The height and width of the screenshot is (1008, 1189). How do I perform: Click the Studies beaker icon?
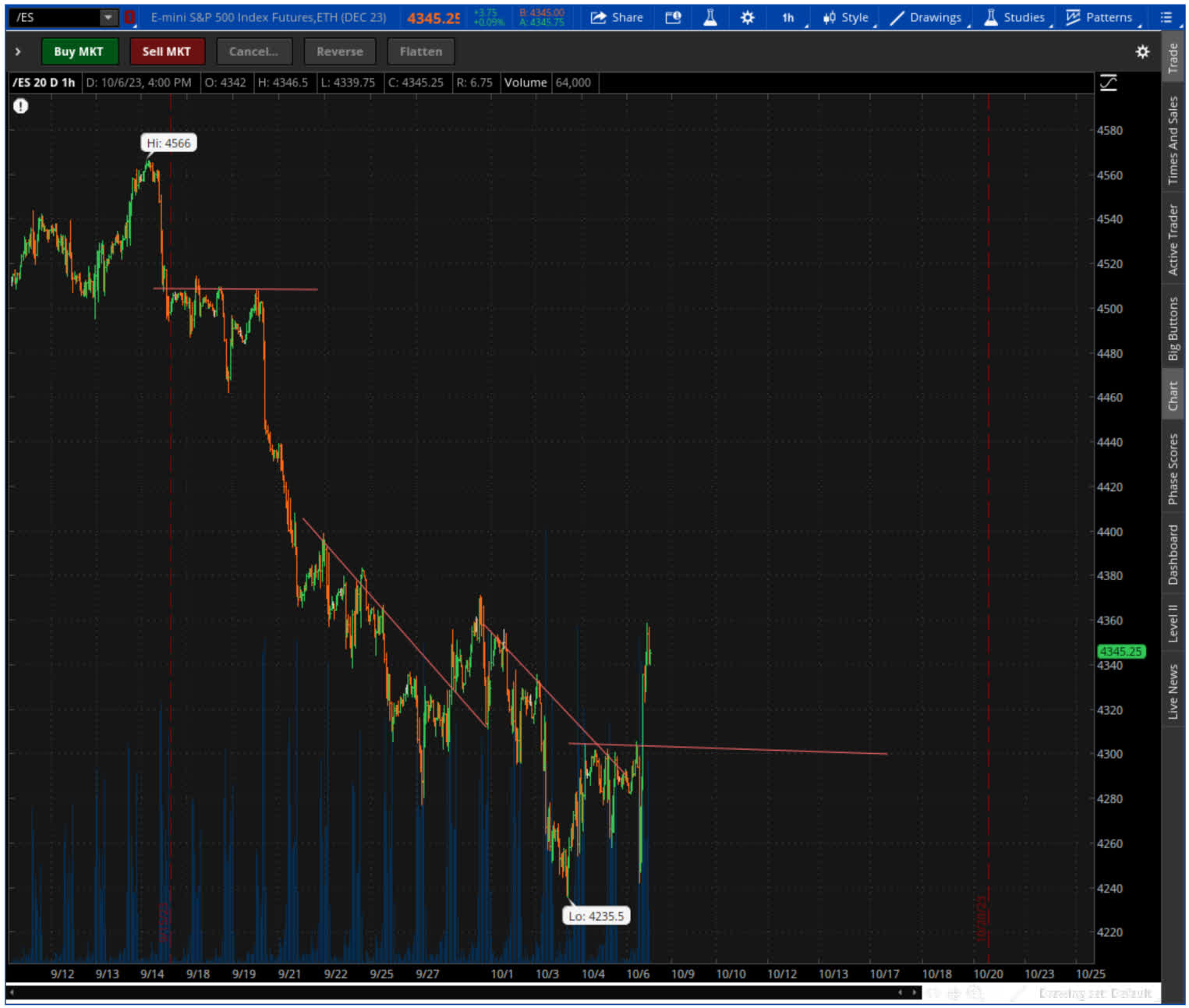tap(990, 17)
